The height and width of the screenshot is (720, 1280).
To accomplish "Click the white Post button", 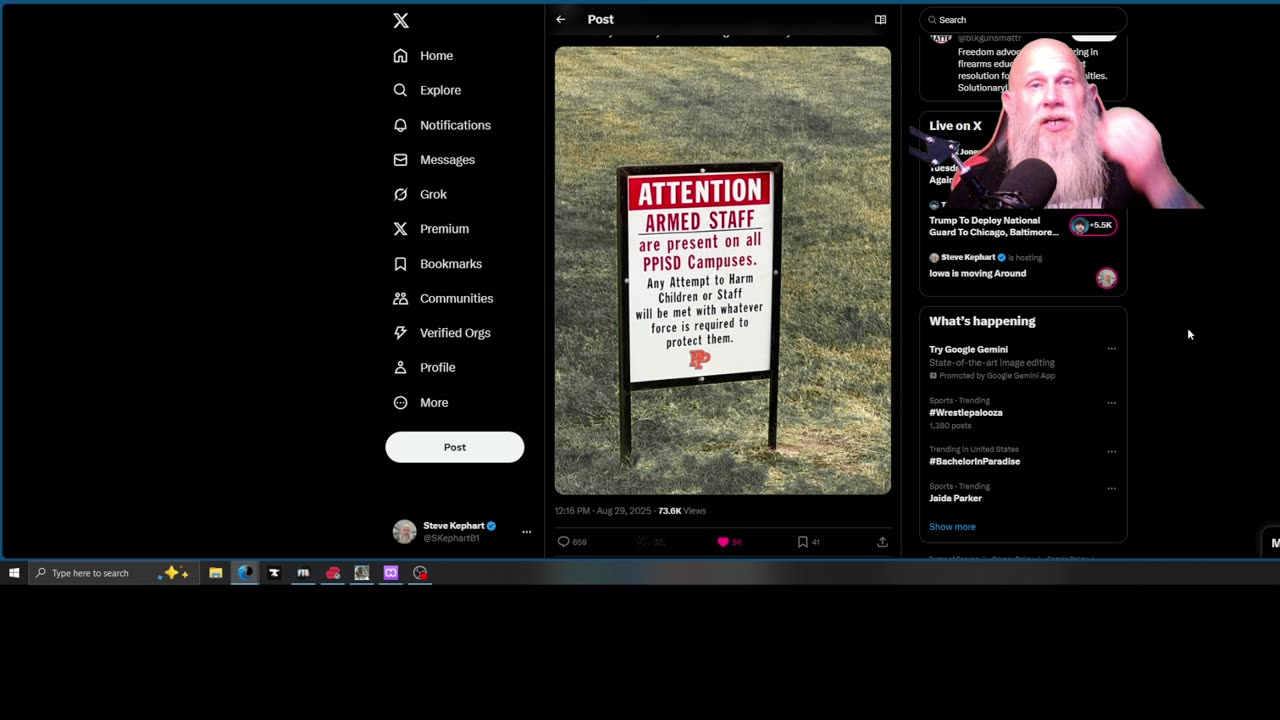I will (455, 447).
